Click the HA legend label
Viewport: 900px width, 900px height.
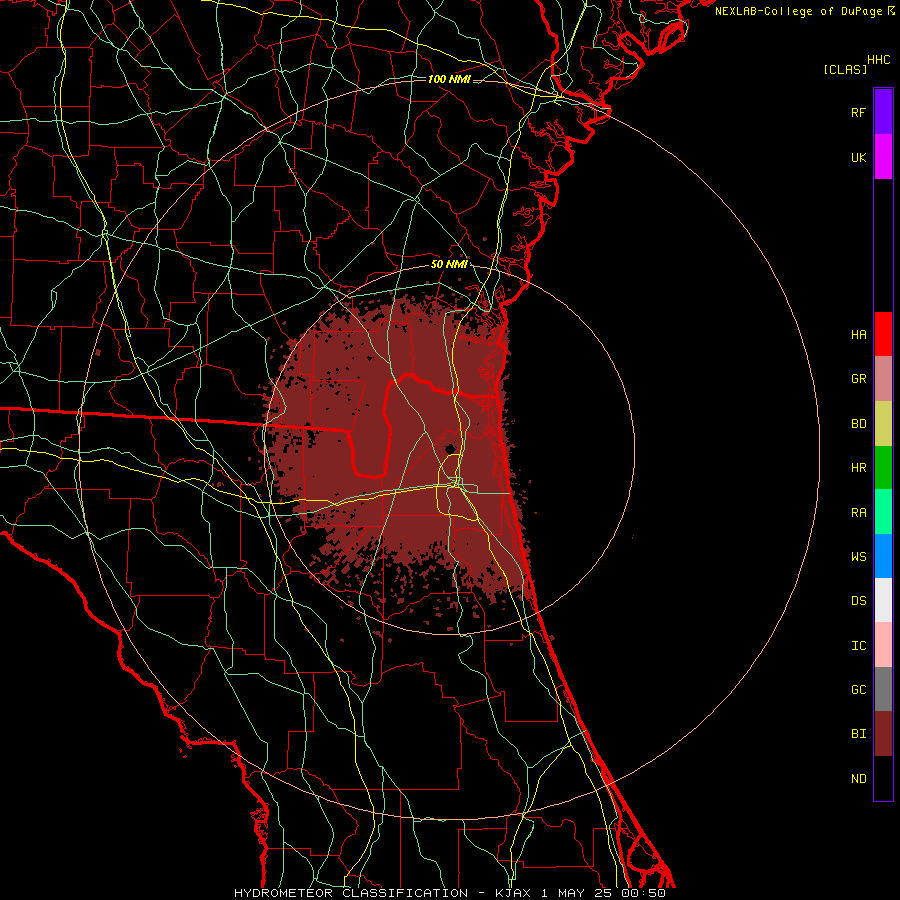[858, 335]
